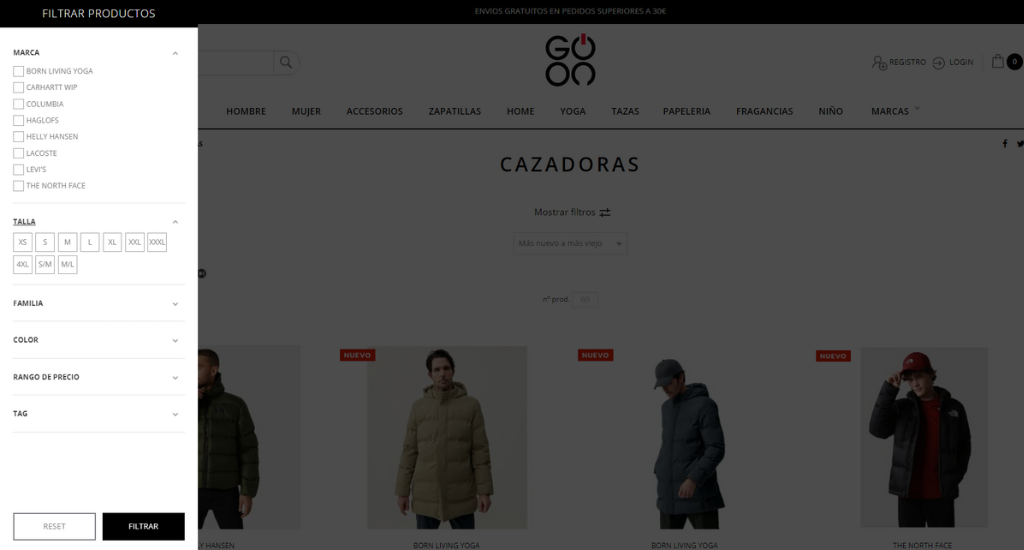Image resolution: width=1024 pixels, height=550 pixels.
Task: Click the search magnifier icon
Action: point(286,62)
